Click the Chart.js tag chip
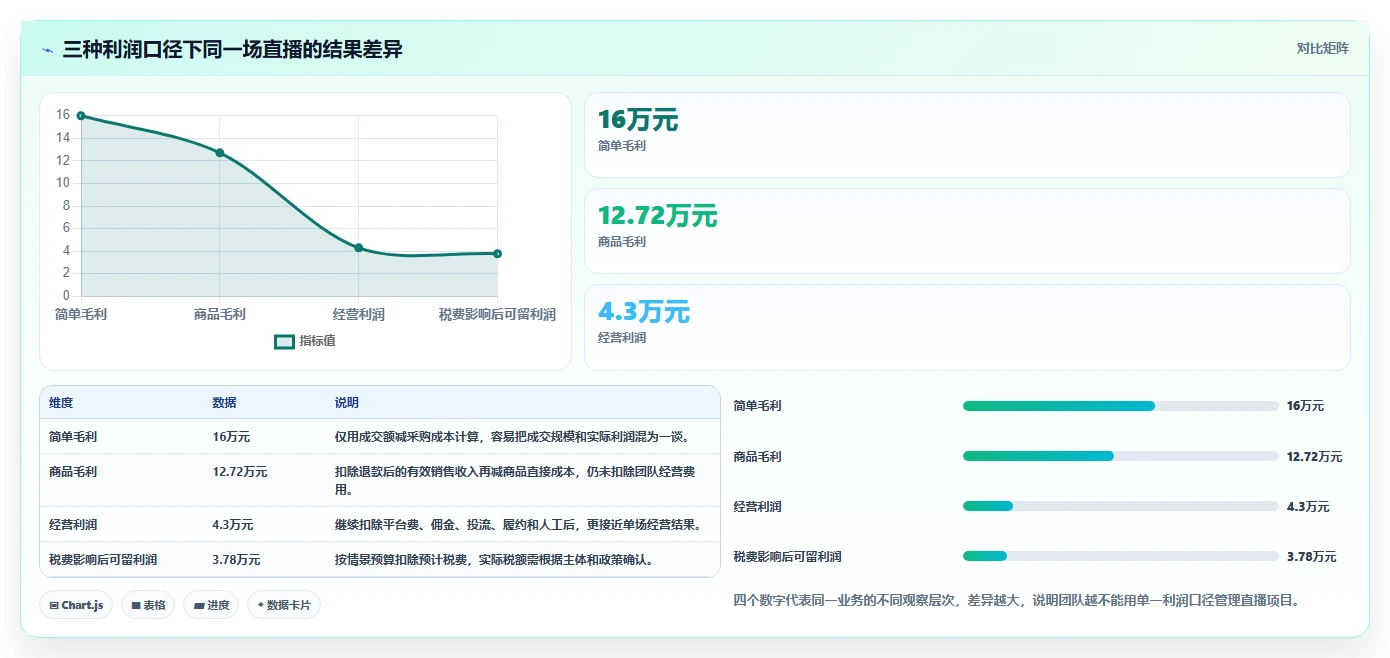 pyautogui.click(x=76, y=605)
